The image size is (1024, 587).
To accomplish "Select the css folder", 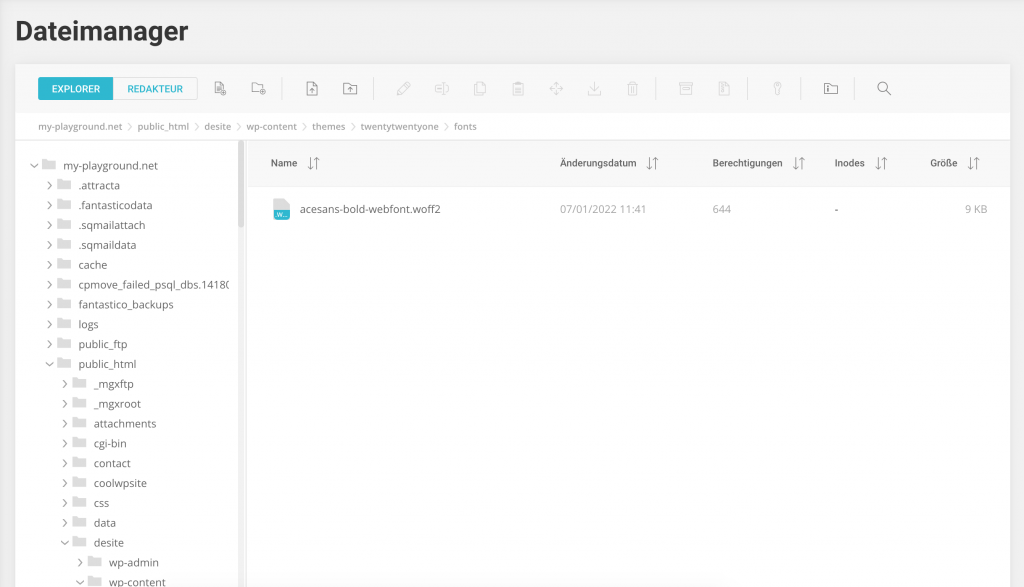I will coord(101,503).
